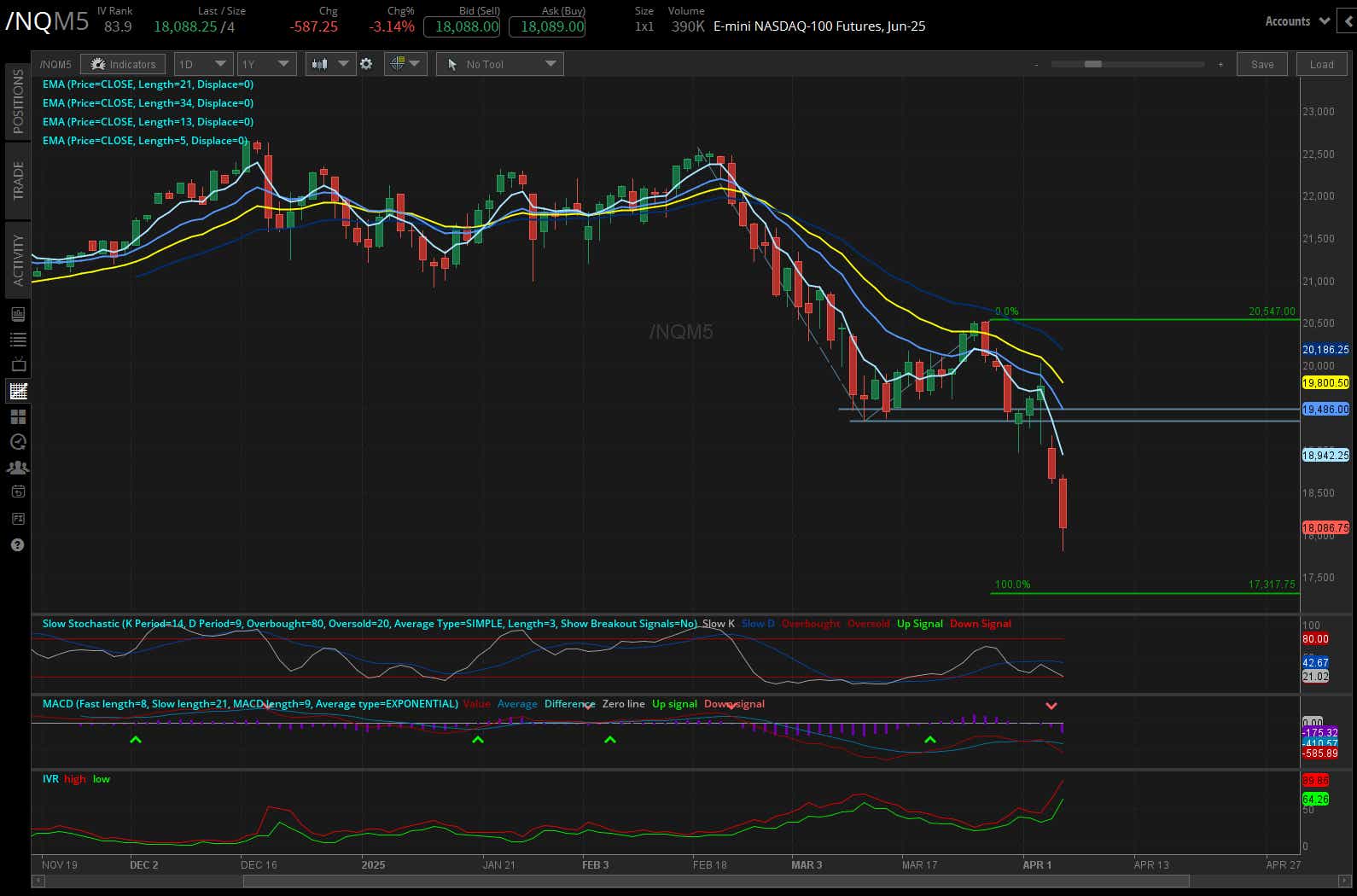The image size is (1357, 896).
Task: Open the Trade side tab
Action: (x=17, y=180)
